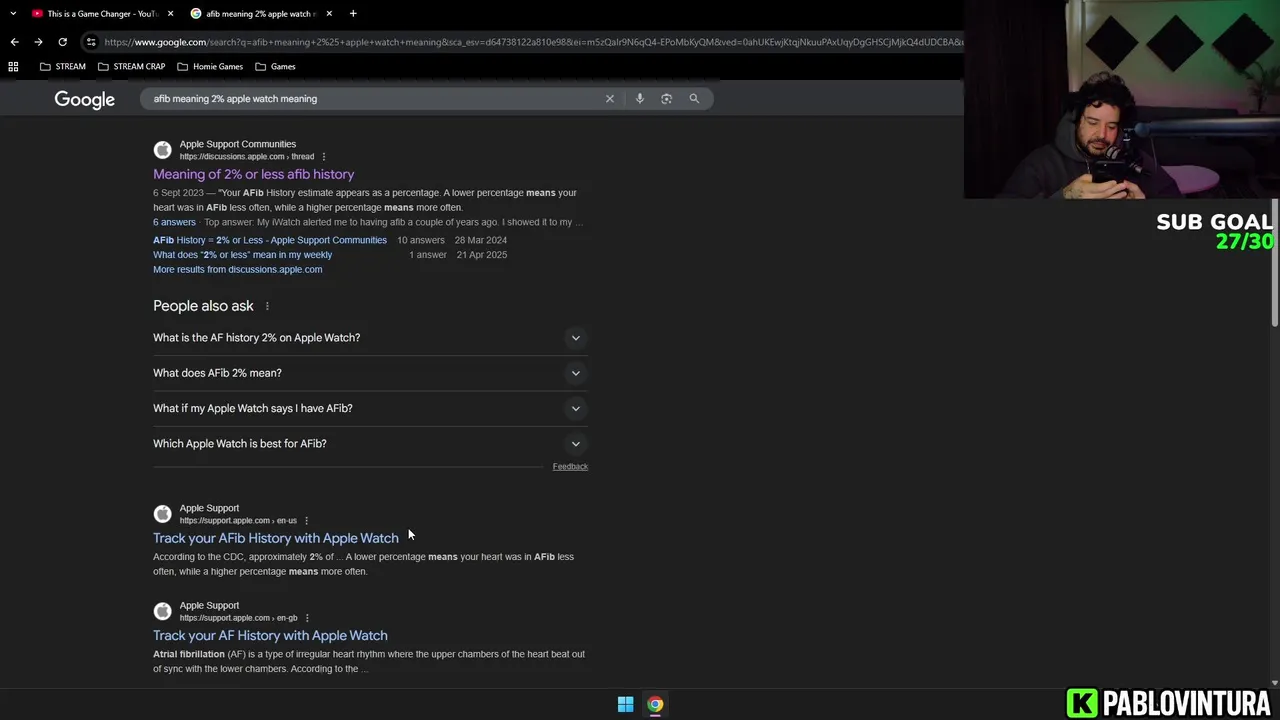Open Windows Start button in taskbar
Viewport: 1280px width, 720px height.
pyautogui.click(x=625, y=704)
